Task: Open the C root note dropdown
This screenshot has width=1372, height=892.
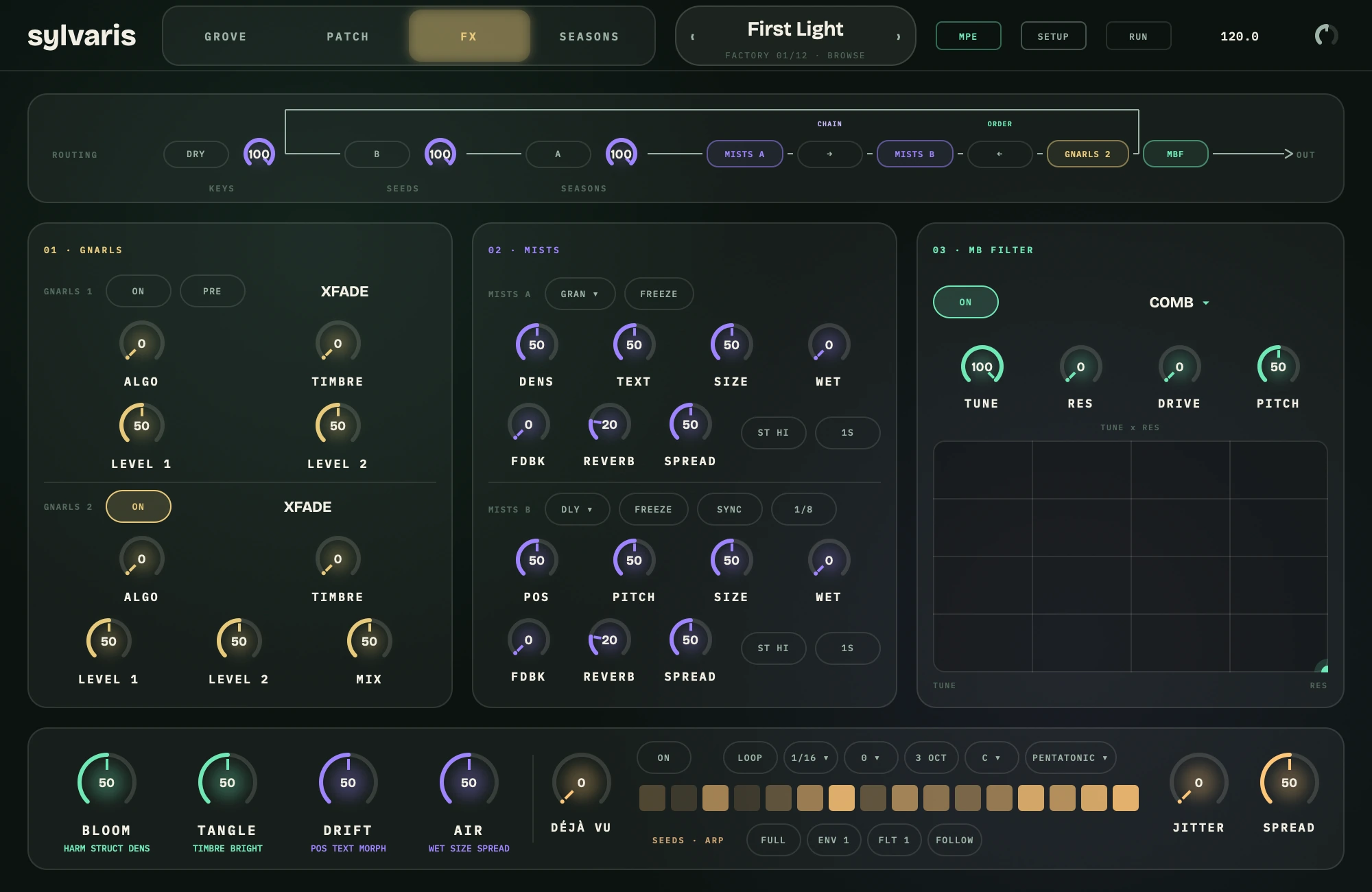Action: (x=992, y=758)
